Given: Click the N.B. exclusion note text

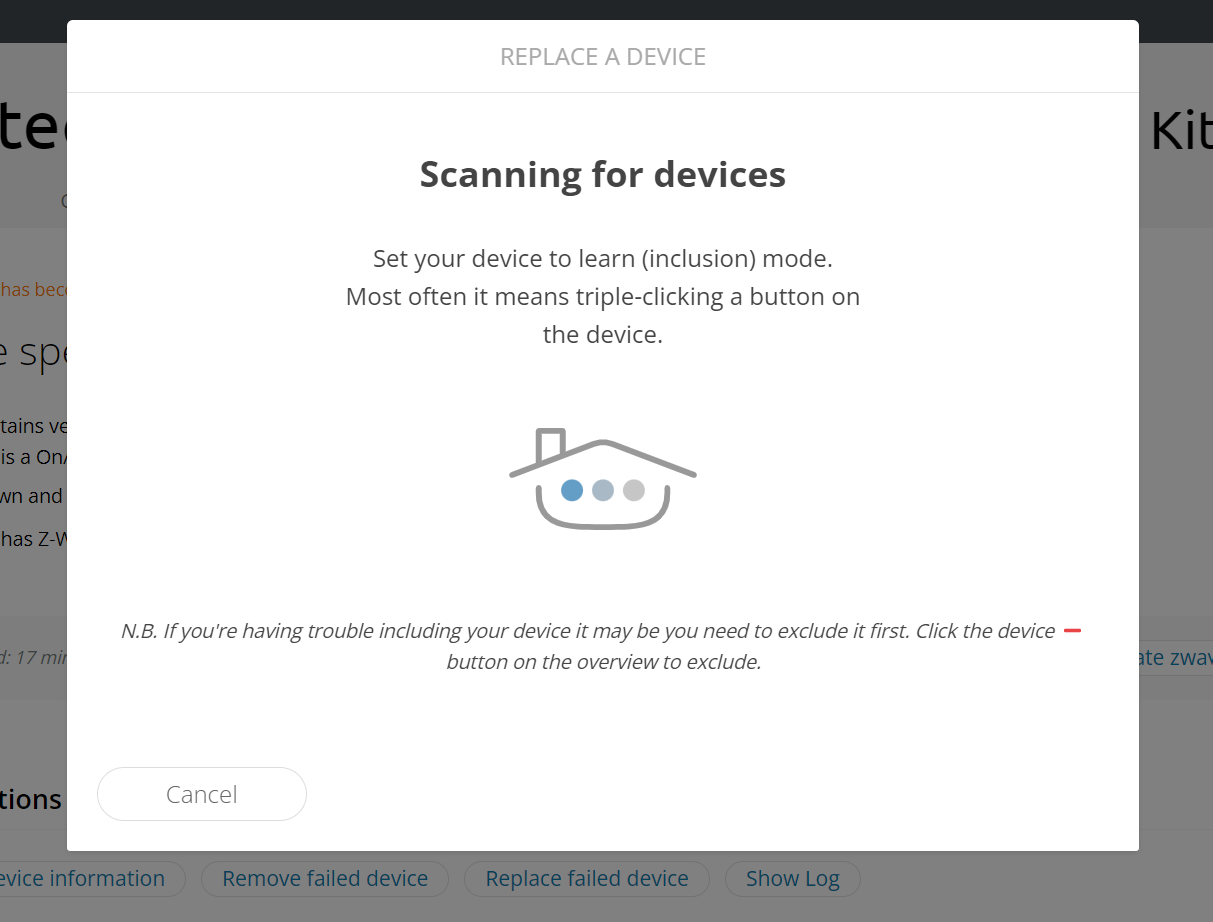Looking at the screenshot, I should coord(588,646).
